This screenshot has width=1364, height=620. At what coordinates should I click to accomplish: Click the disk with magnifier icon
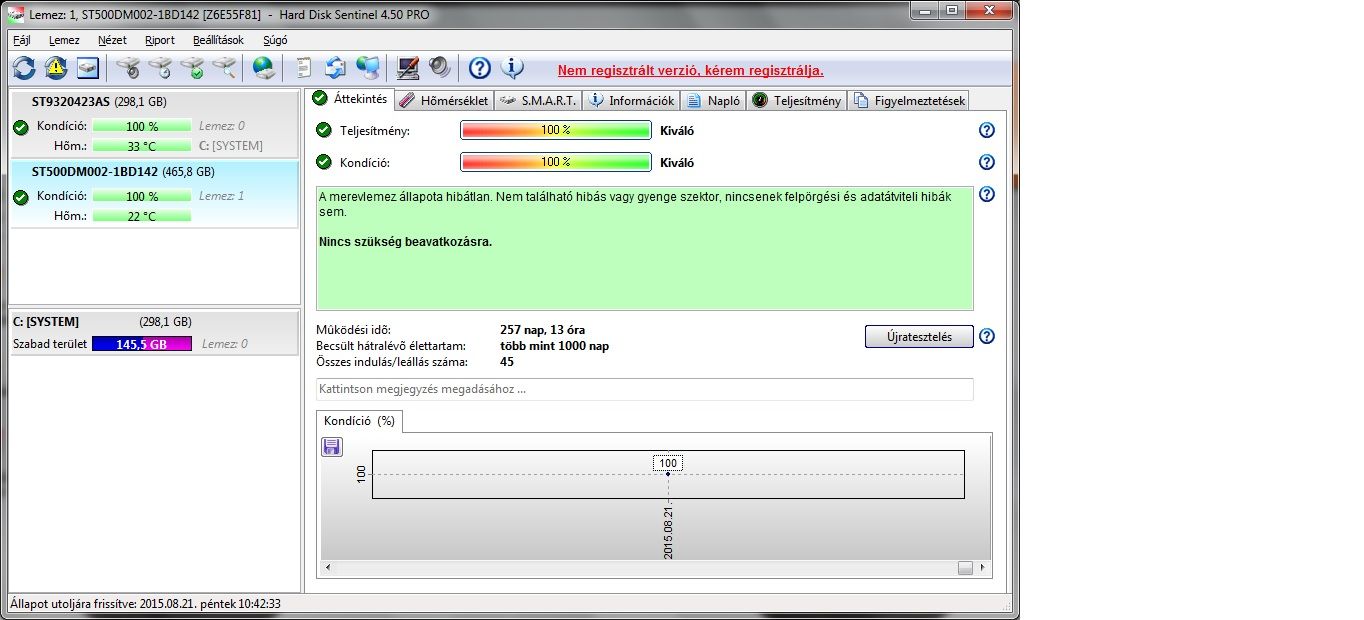pos(224,68)
